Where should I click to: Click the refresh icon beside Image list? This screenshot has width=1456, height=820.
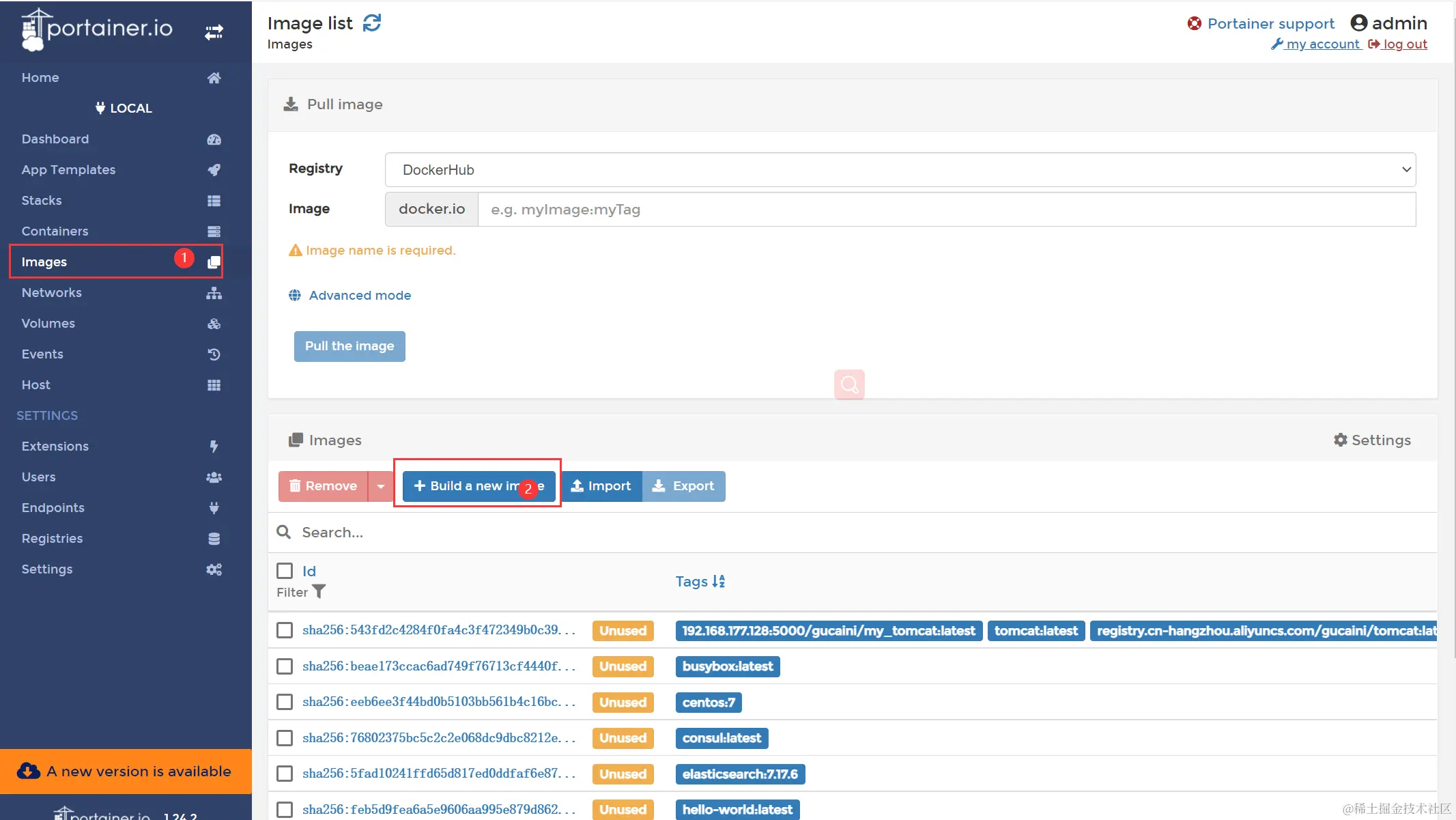(371, 23)
